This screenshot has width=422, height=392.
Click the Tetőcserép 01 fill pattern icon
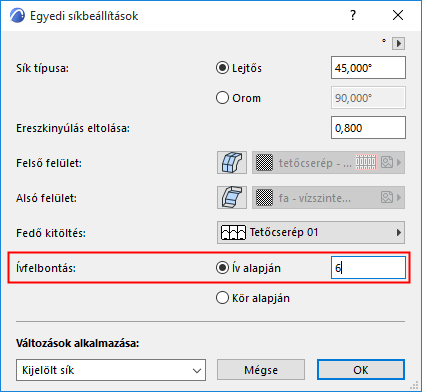tap(233, 232)
